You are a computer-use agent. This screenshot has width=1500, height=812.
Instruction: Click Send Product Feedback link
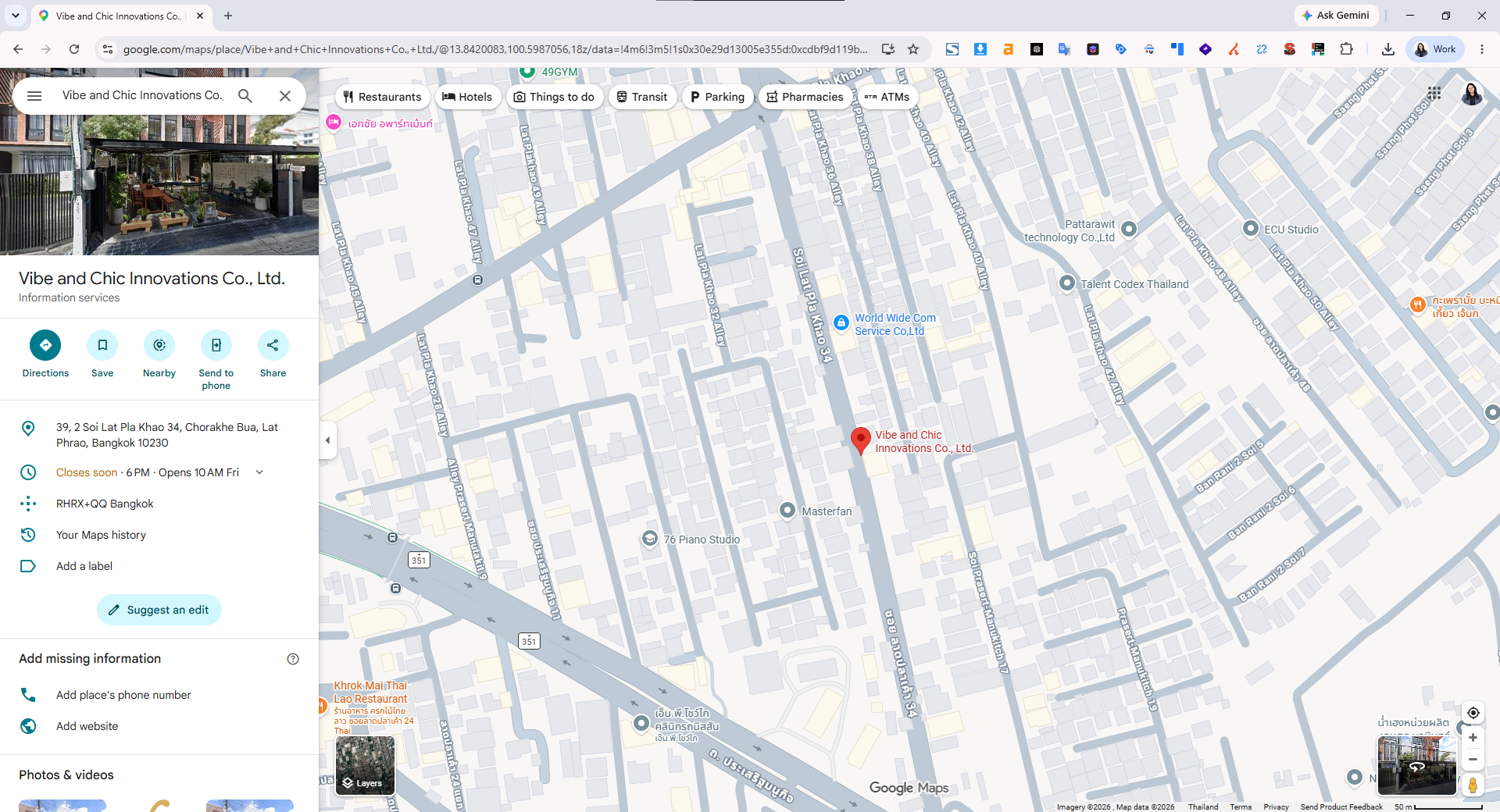1341,807
